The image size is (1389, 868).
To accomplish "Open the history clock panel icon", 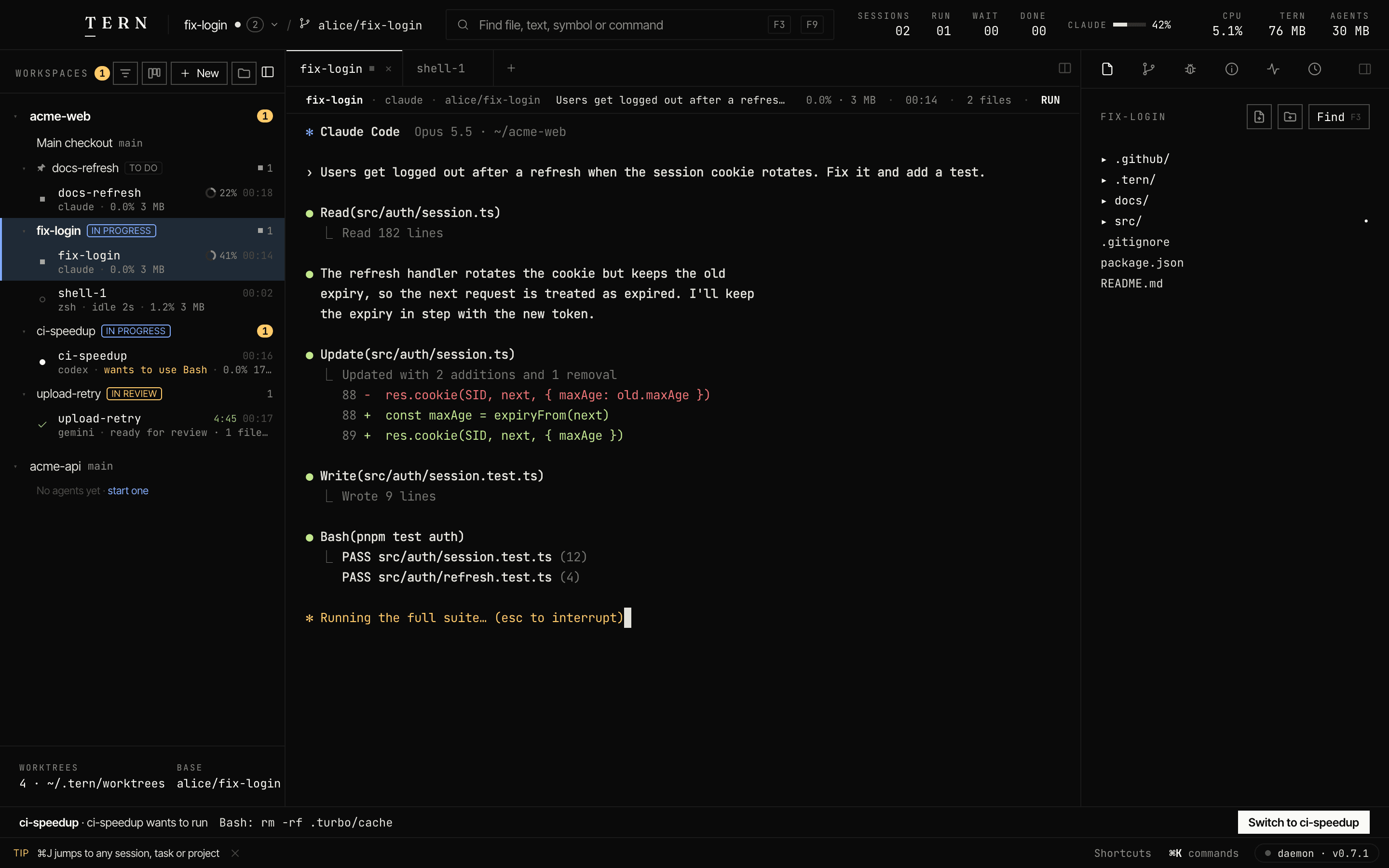I will click(1314, 69).
